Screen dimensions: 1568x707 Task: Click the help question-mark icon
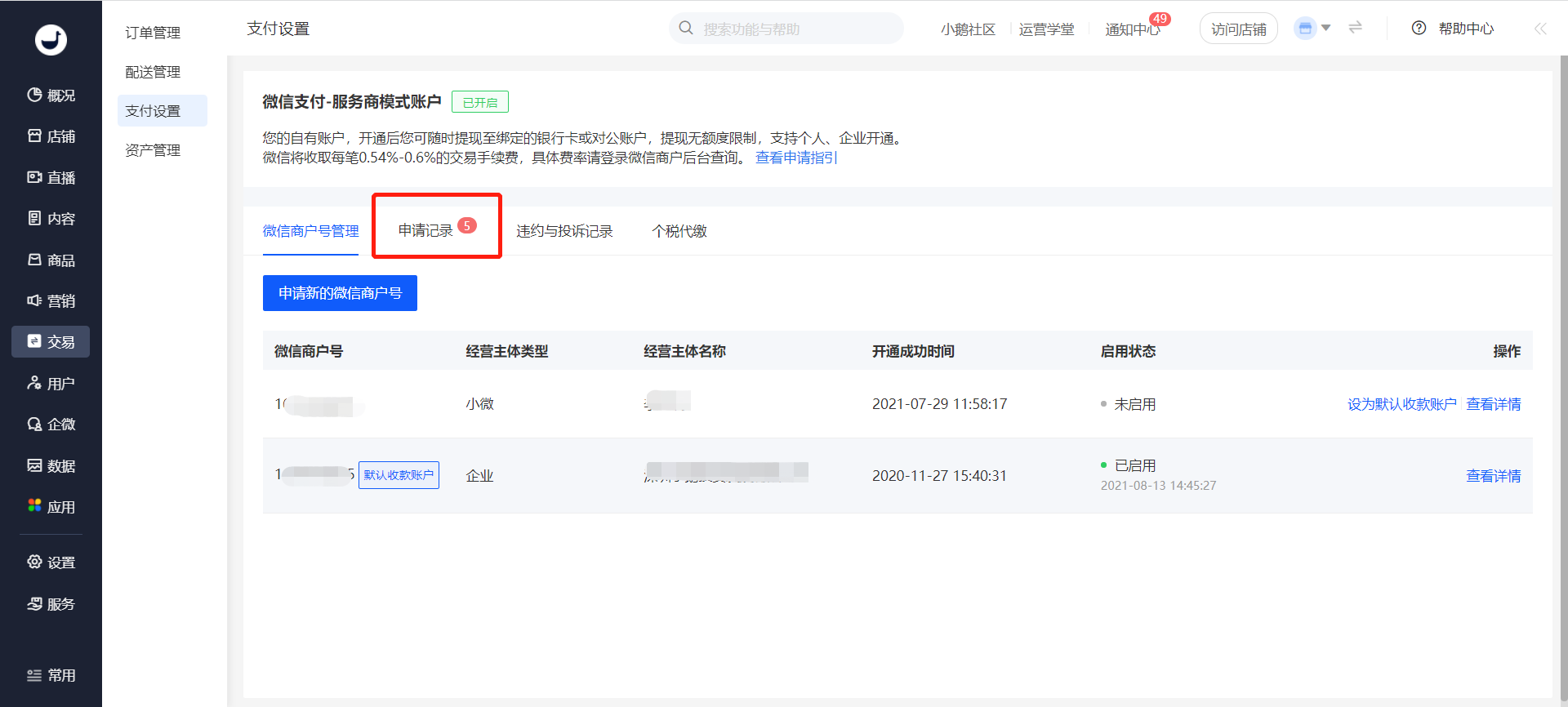1419,29
